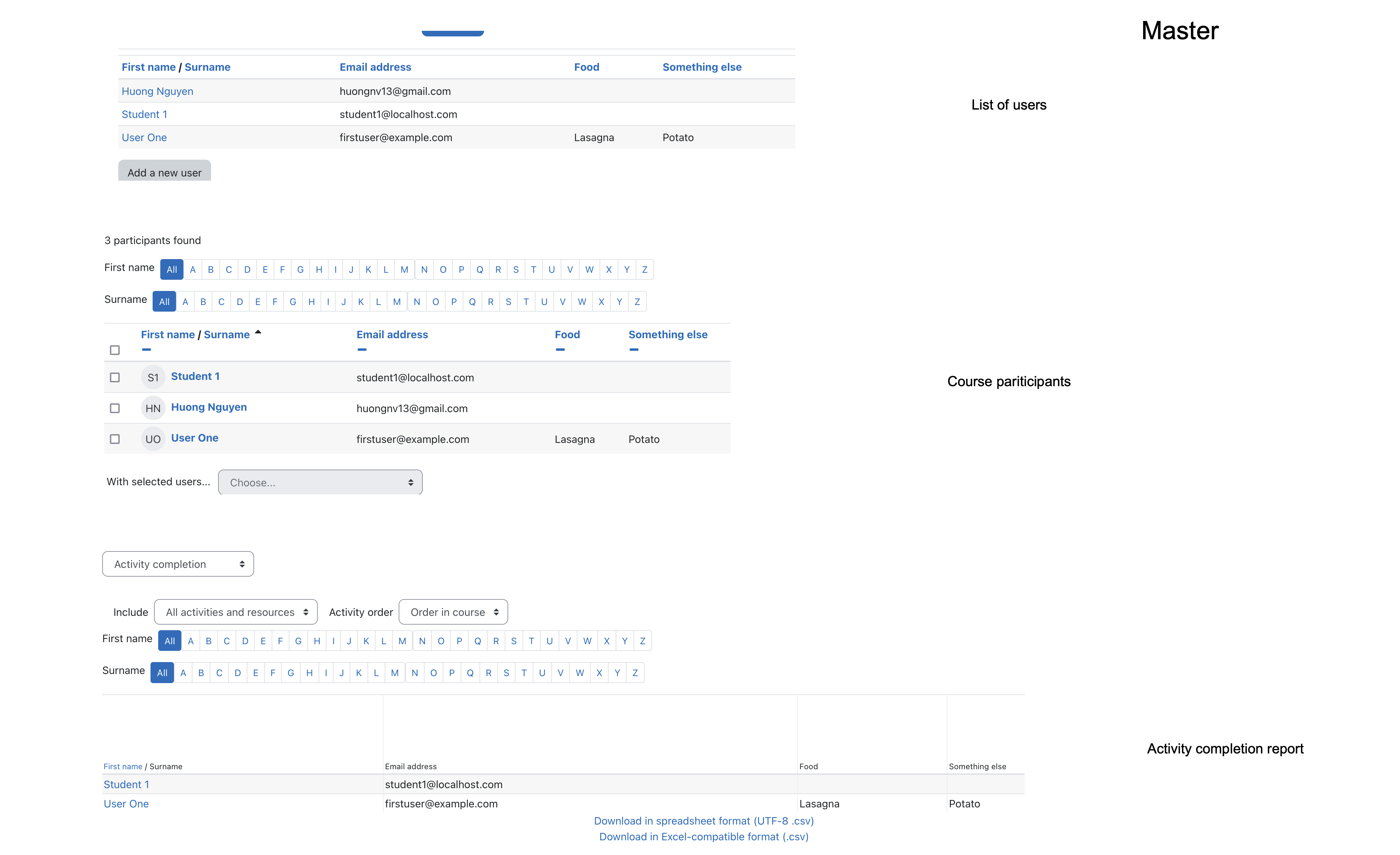Click the 3 participants found text
This screenshot has width=1400, height=855.
[153, 241]
